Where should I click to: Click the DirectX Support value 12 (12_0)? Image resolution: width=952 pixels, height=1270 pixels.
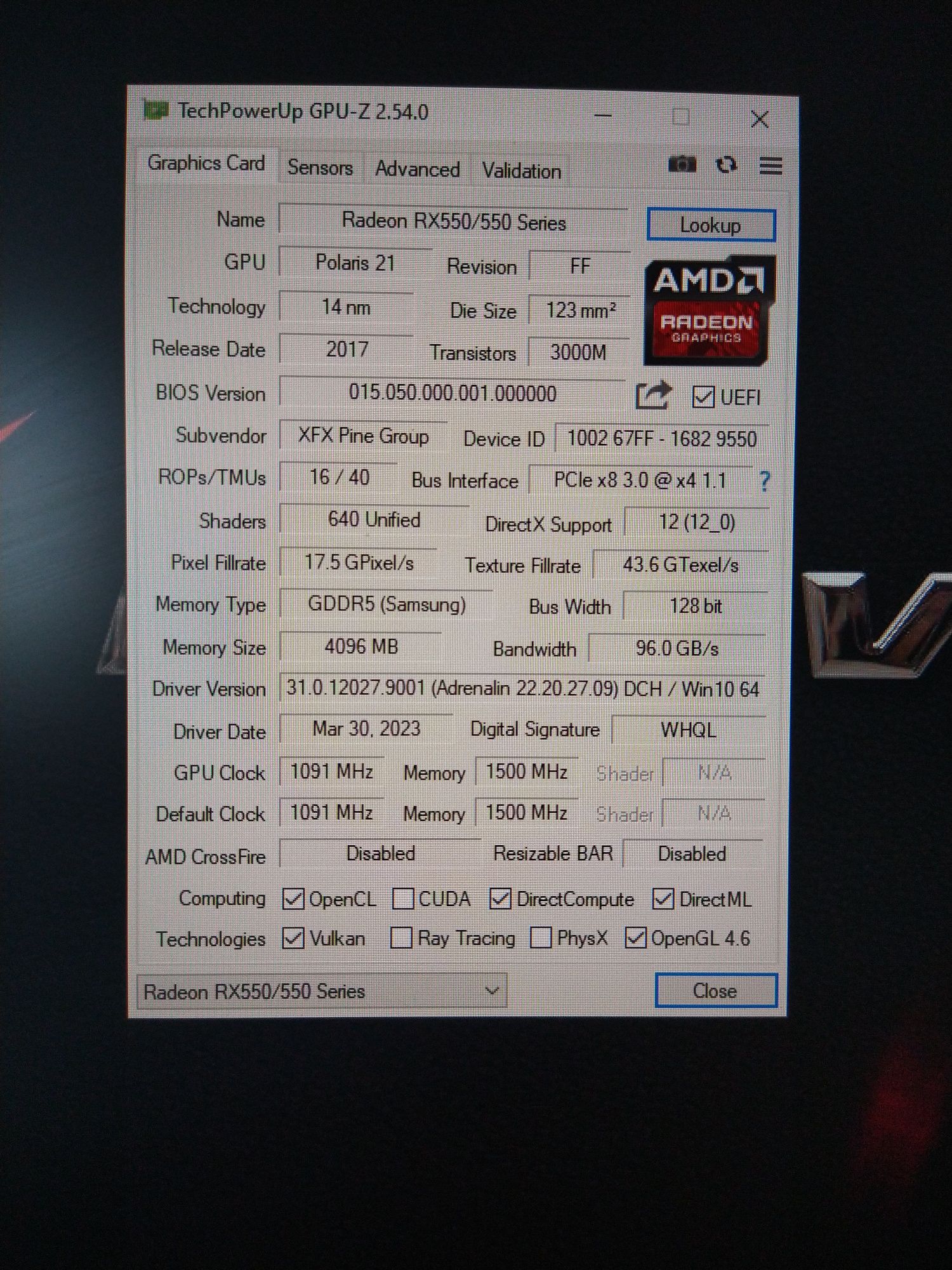pyautogui.click(x=697, y=523)
